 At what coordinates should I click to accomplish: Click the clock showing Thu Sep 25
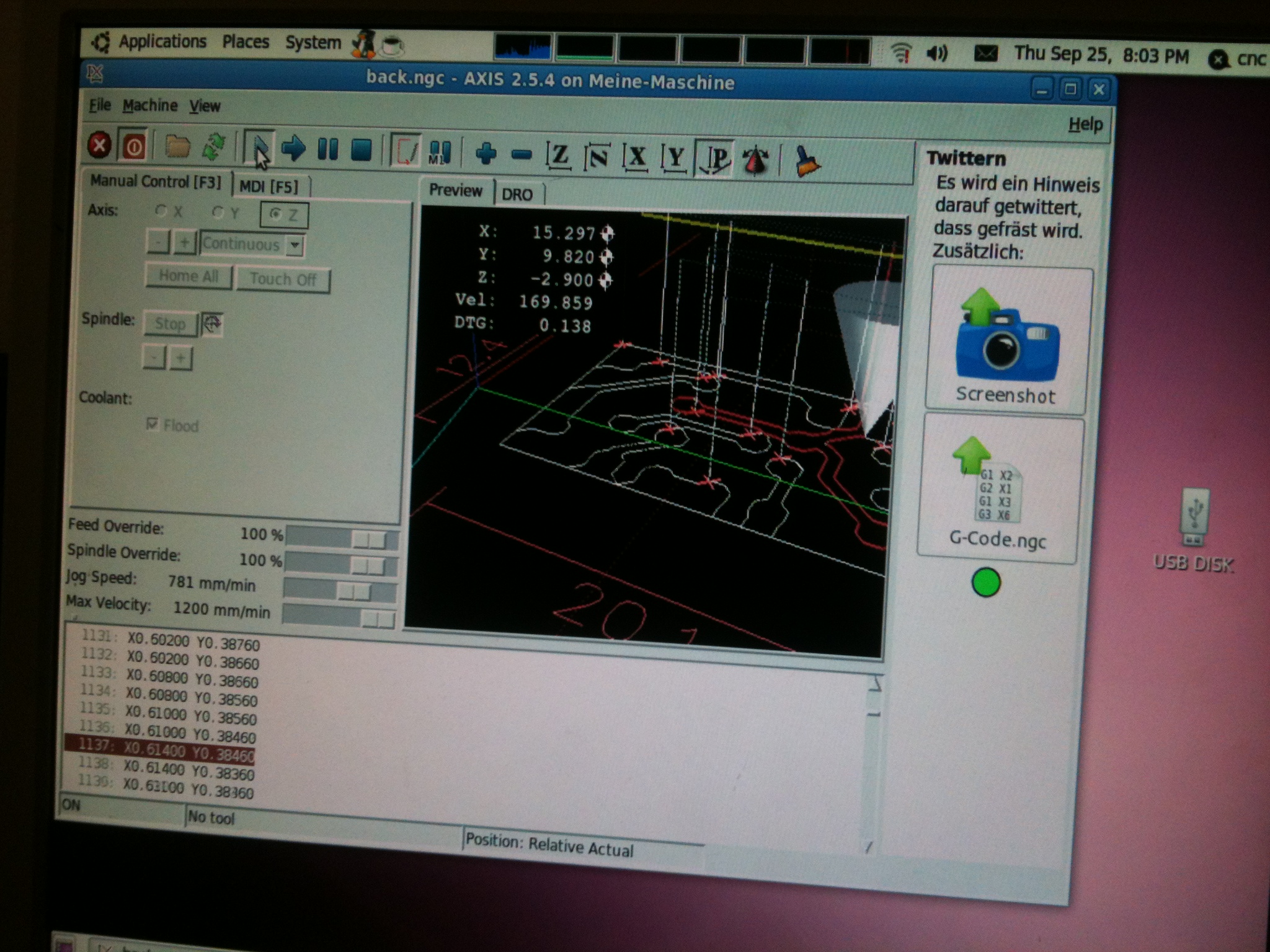(1101, 55)
